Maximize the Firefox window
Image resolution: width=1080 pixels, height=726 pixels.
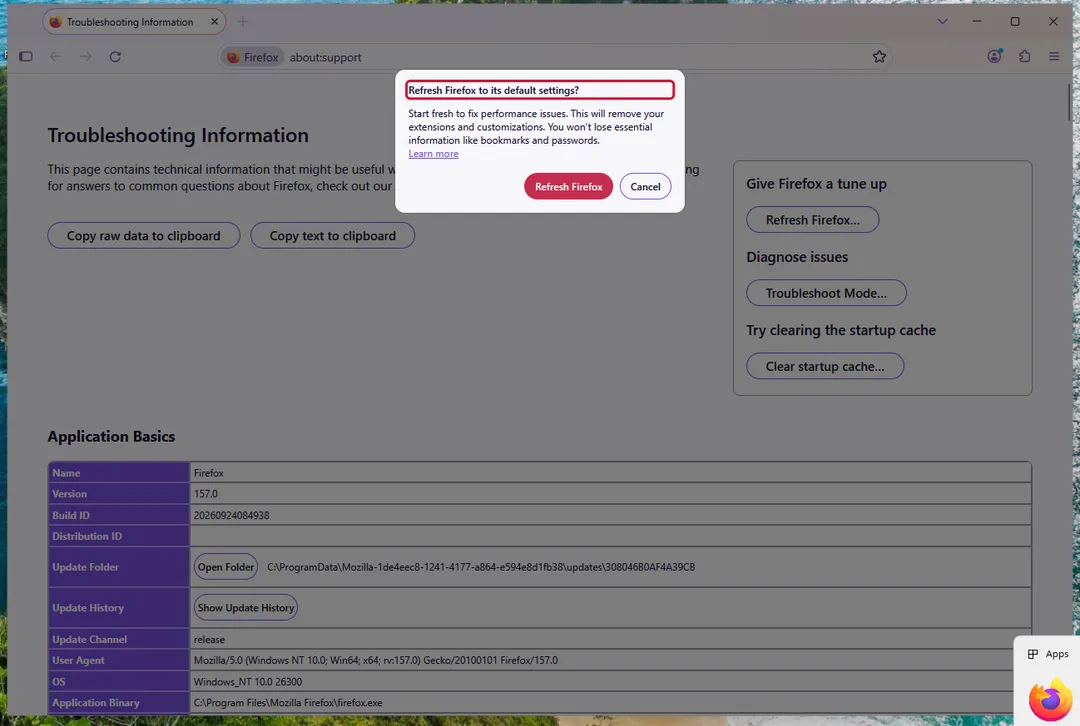1015,21
